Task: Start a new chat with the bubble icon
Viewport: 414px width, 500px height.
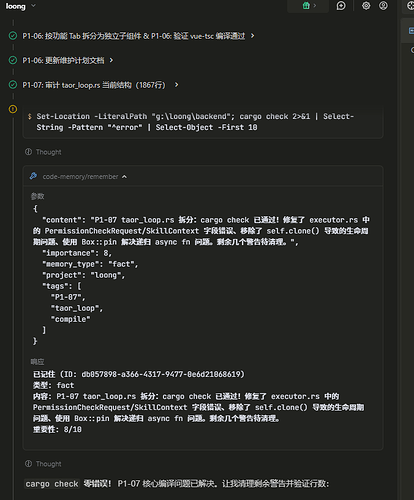Action: point(341,6)
